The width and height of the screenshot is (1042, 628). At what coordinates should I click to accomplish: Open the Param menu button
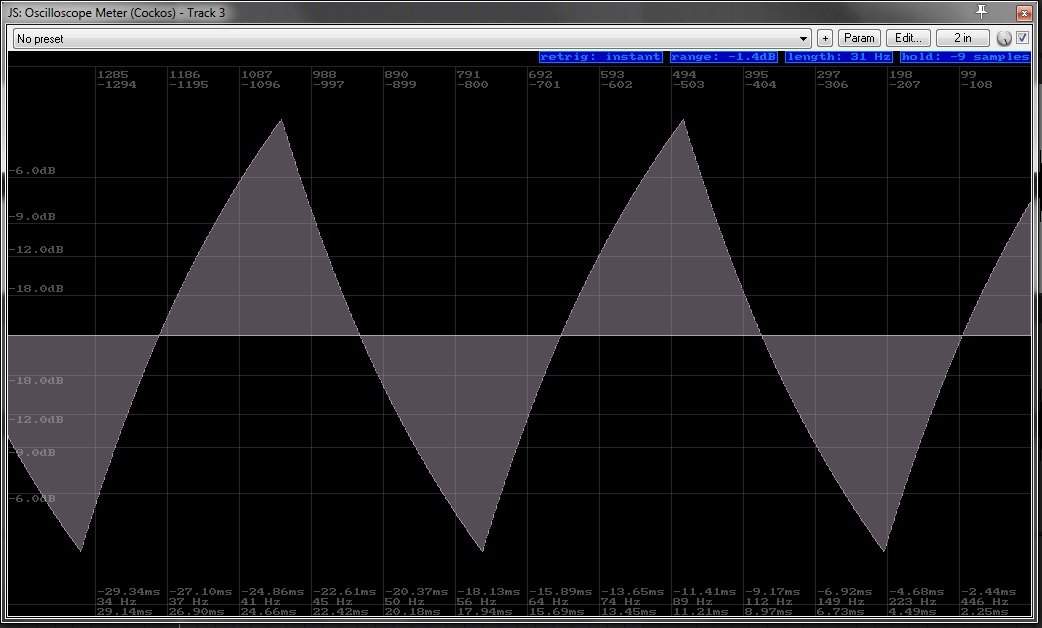click(859, 38)
